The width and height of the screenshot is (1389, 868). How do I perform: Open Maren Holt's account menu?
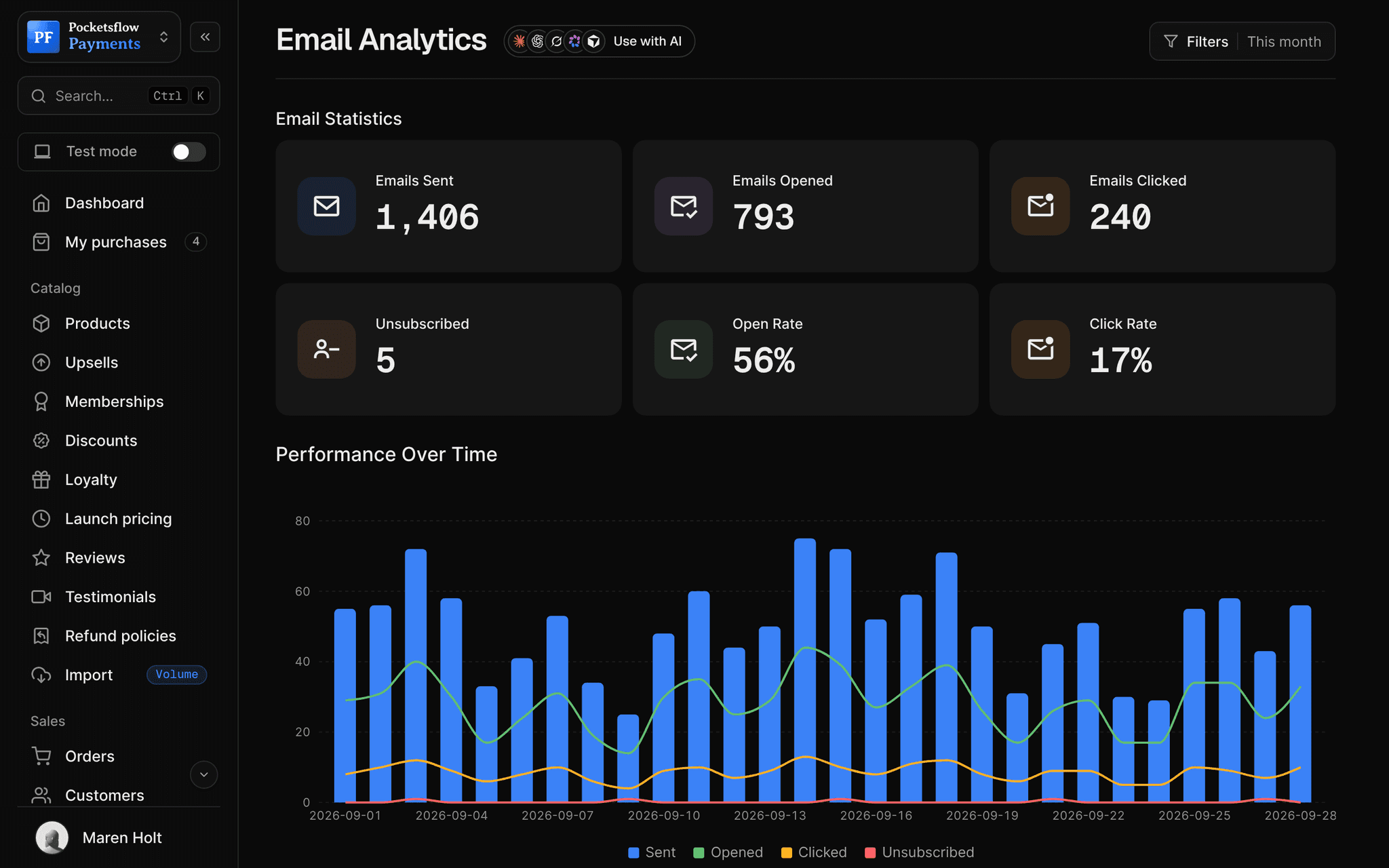click(119, 837)
